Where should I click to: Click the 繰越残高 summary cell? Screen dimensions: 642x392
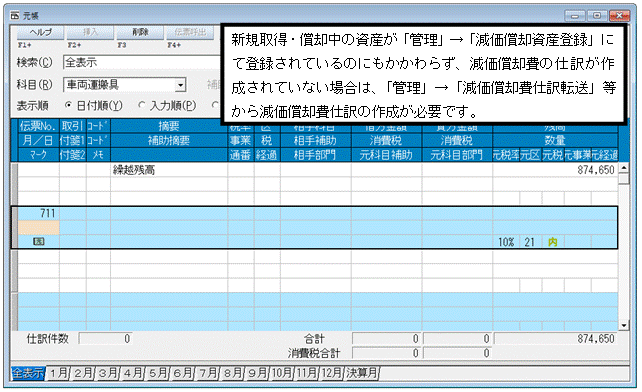pos(169,170)
